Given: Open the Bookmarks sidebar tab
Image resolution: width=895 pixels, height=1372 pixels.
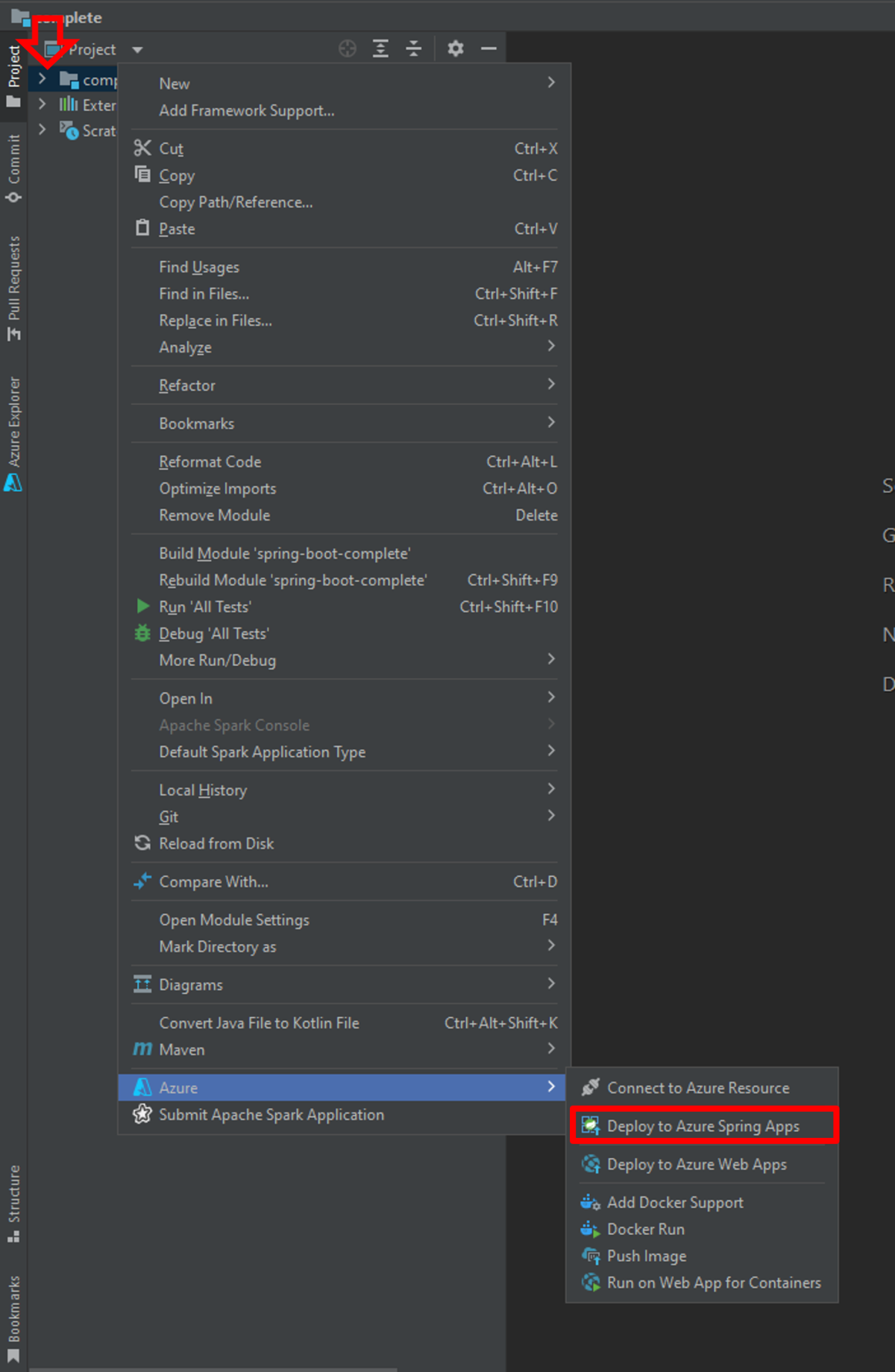Looking at the screenshot, I should [13, 1319].
